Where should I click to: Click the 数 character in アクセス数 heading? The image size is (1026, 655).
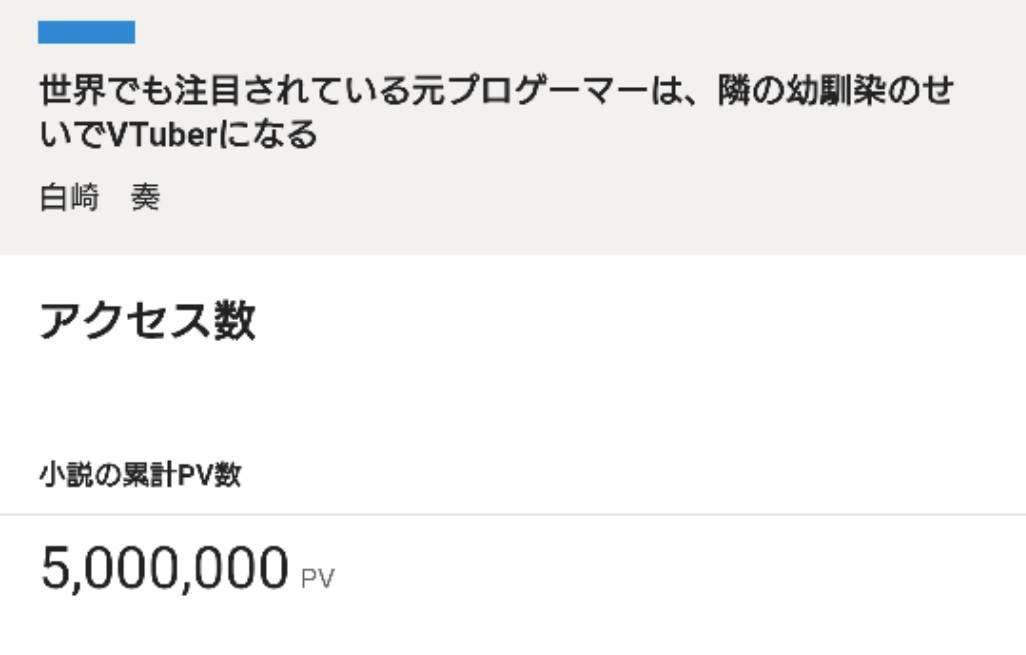coord(236,322)
